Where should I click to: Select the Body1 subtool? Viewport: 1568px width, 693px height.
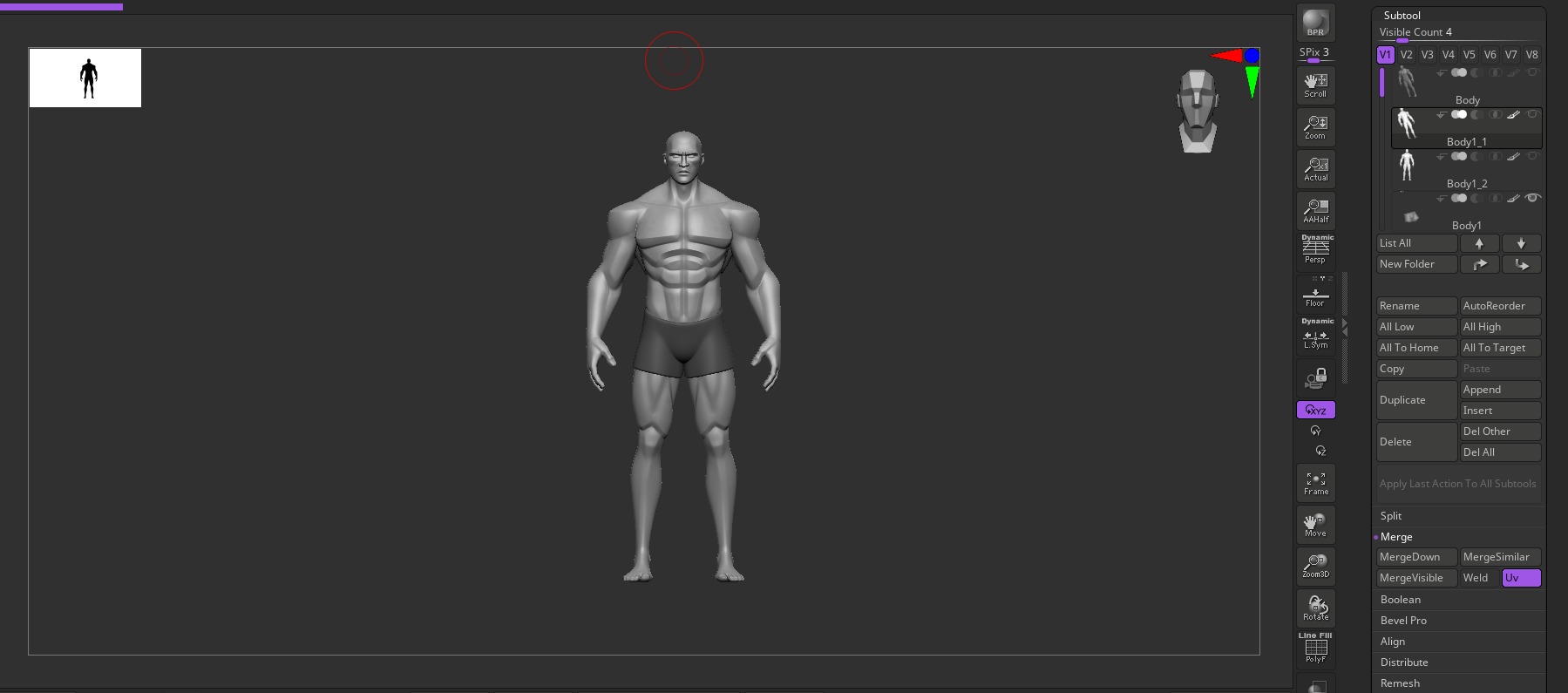1467,213
